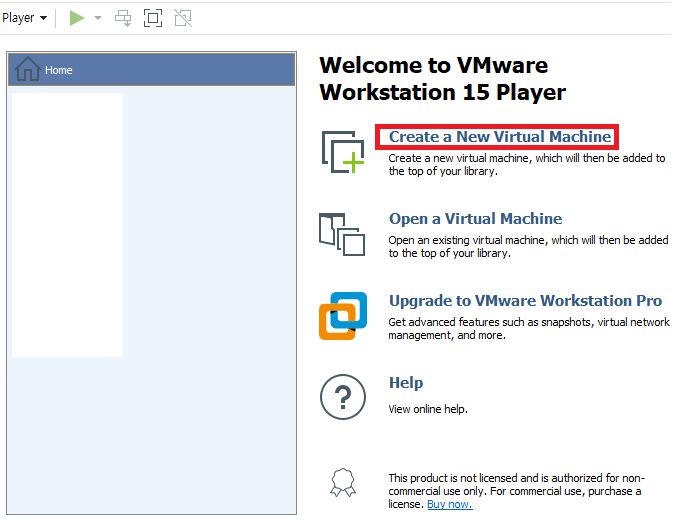The image size is (689, 527).
Task: Select Home in the library sidebar
Action: click(152, 69)
